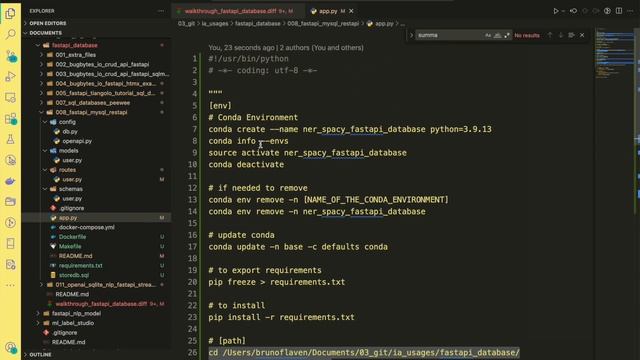Close the app.py tab
Screen dimensions: 640x360
click(x=351, y=11)
